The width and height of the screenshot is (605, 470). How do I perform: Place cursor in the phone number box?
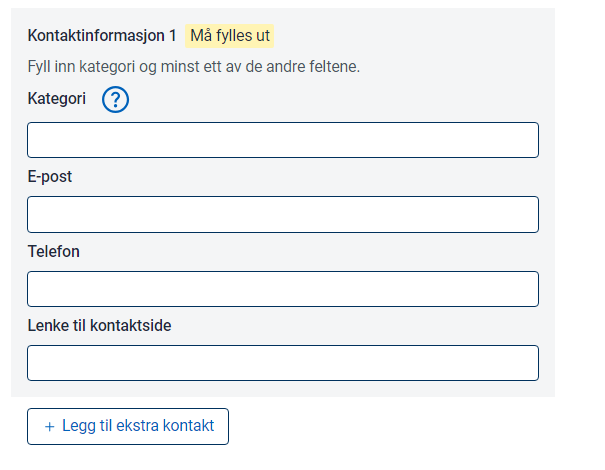pyautogui.click(x=282, y=288)
